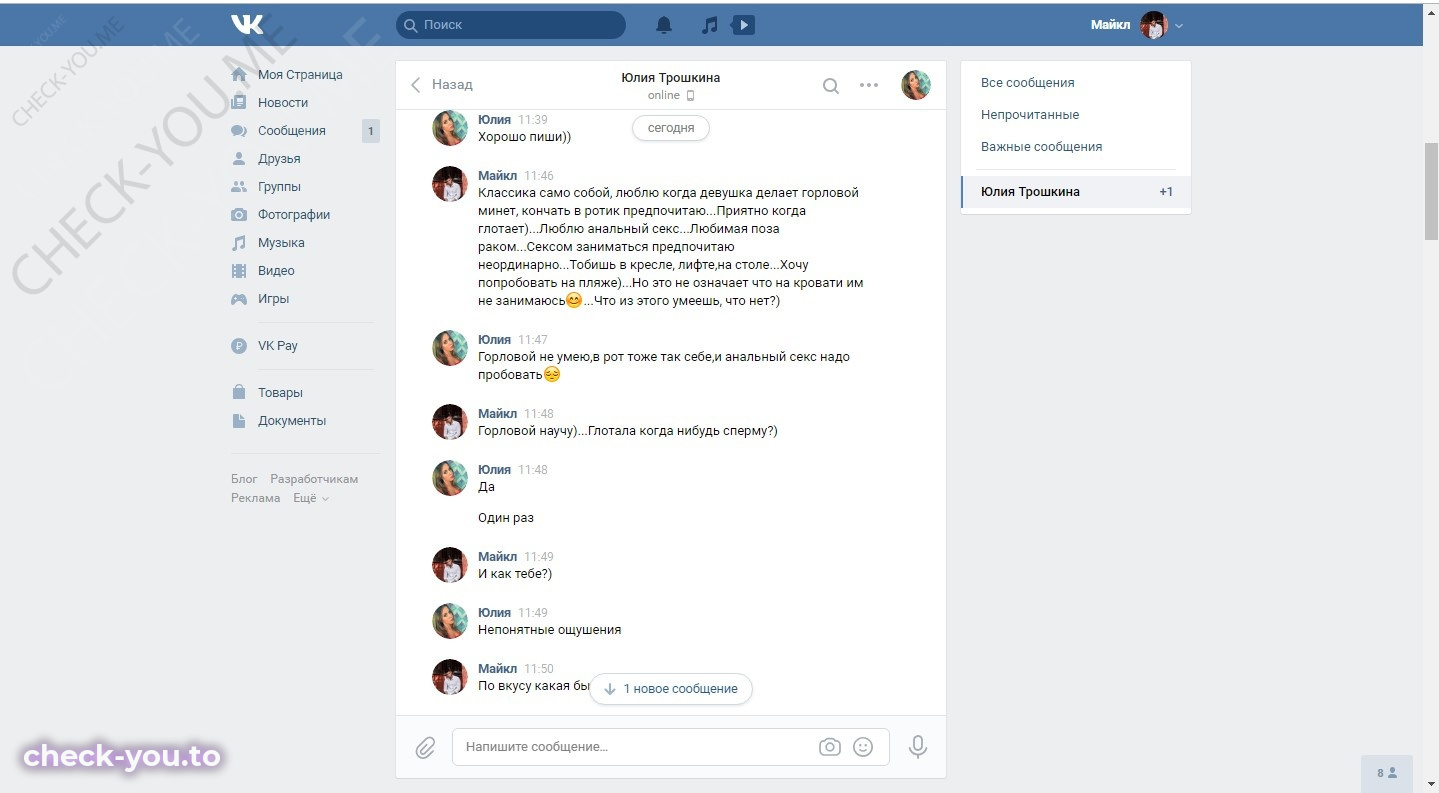Open Юлия Трошкина profile name in chat header
Viewport: 1439px width, 793px height.
click(x=670, y=78)
